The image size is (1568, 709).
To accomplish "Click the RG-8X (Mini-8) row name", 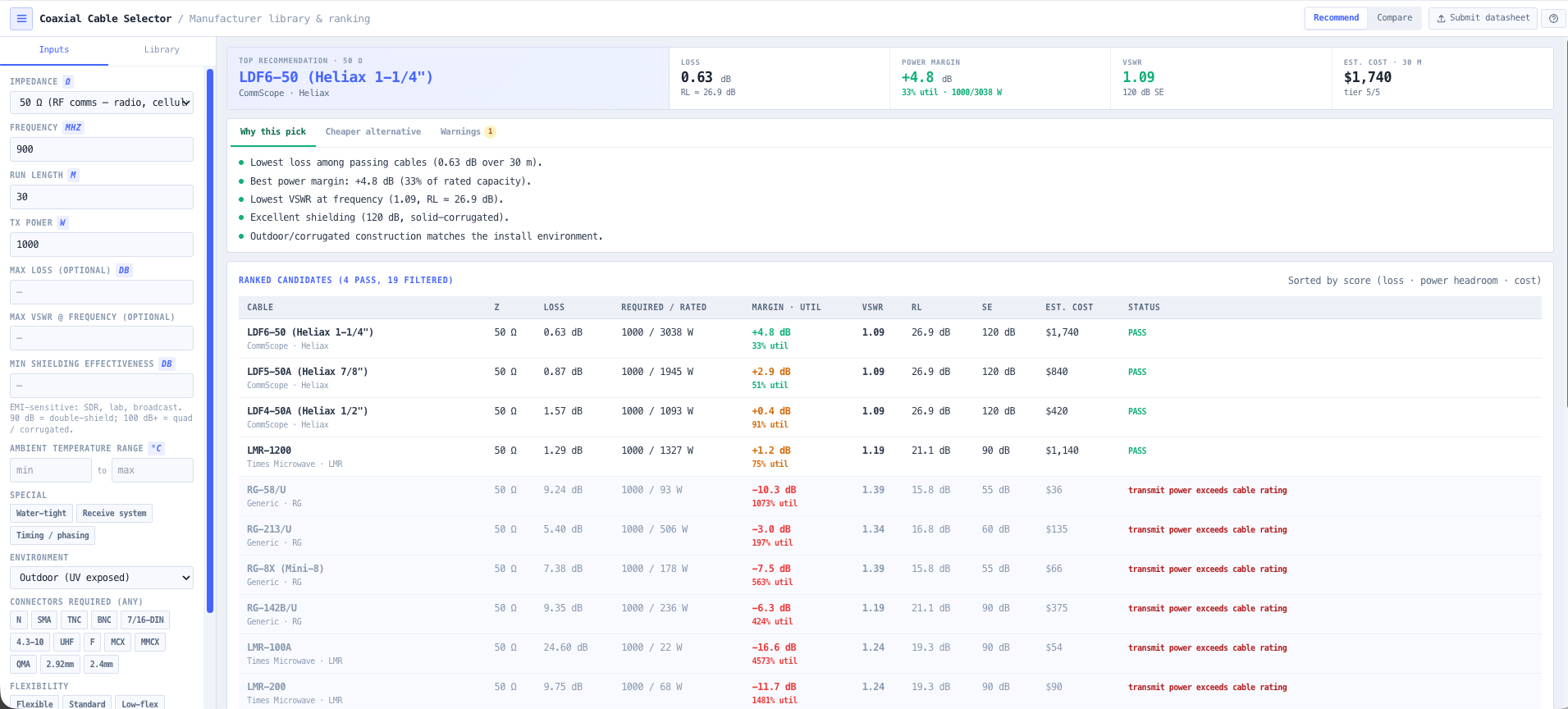I will click(286, 569).
